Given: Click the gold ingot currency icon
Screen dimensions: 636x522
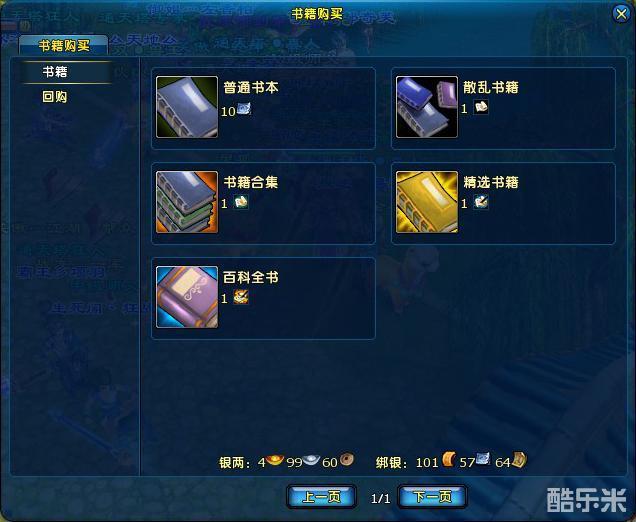Looking at the screenshot, I should click(x=275, y=460).
